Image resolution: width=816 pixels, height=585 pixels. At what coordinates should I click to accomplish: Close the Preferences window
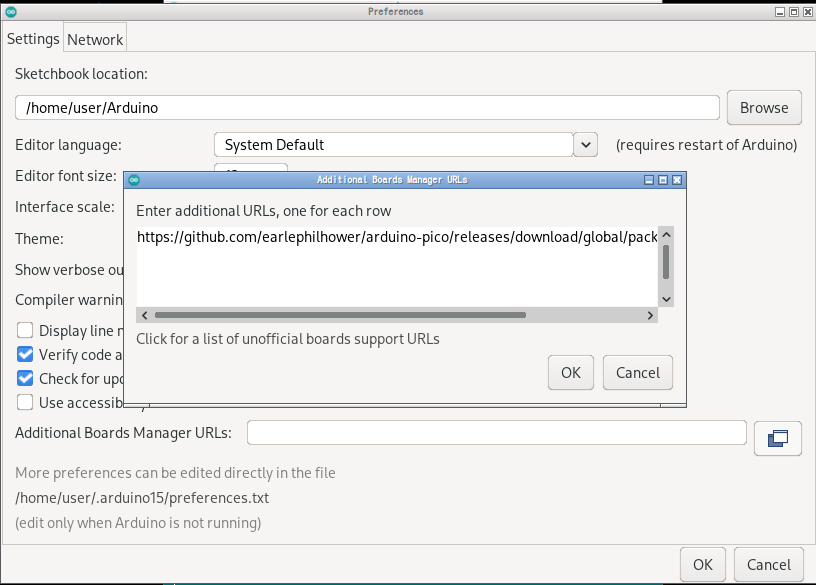tap(807, 12)
